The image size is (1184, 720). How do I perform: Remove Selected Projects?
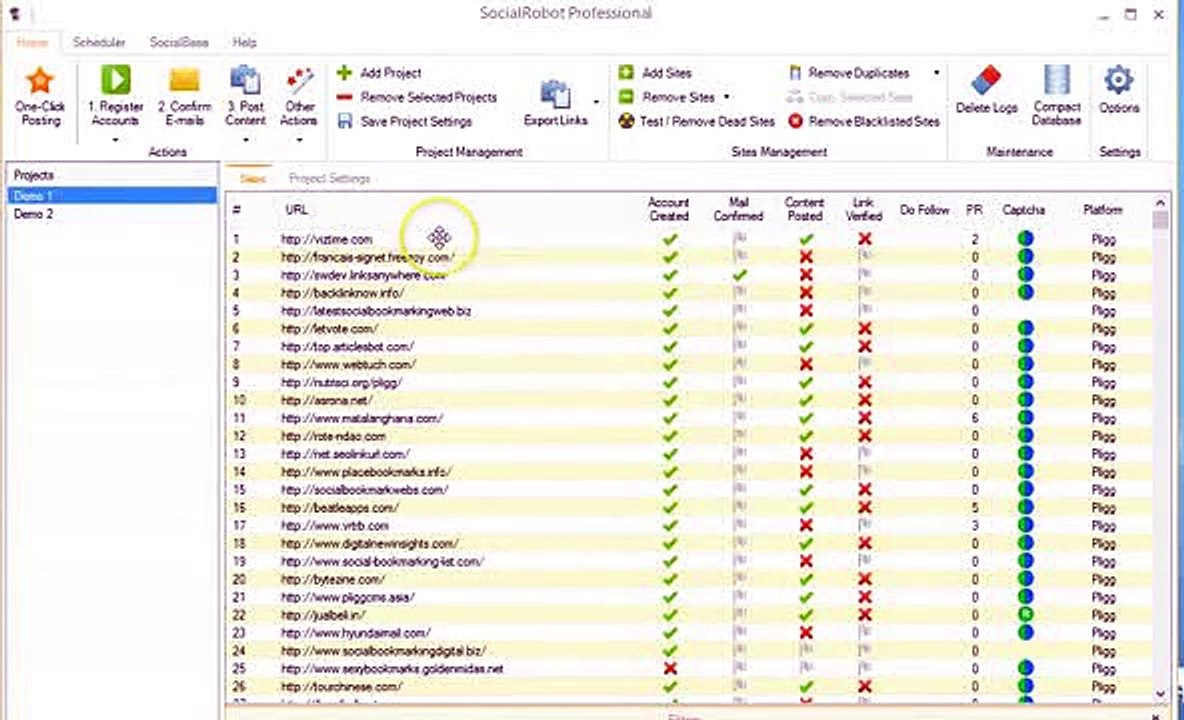click(417, 97)
